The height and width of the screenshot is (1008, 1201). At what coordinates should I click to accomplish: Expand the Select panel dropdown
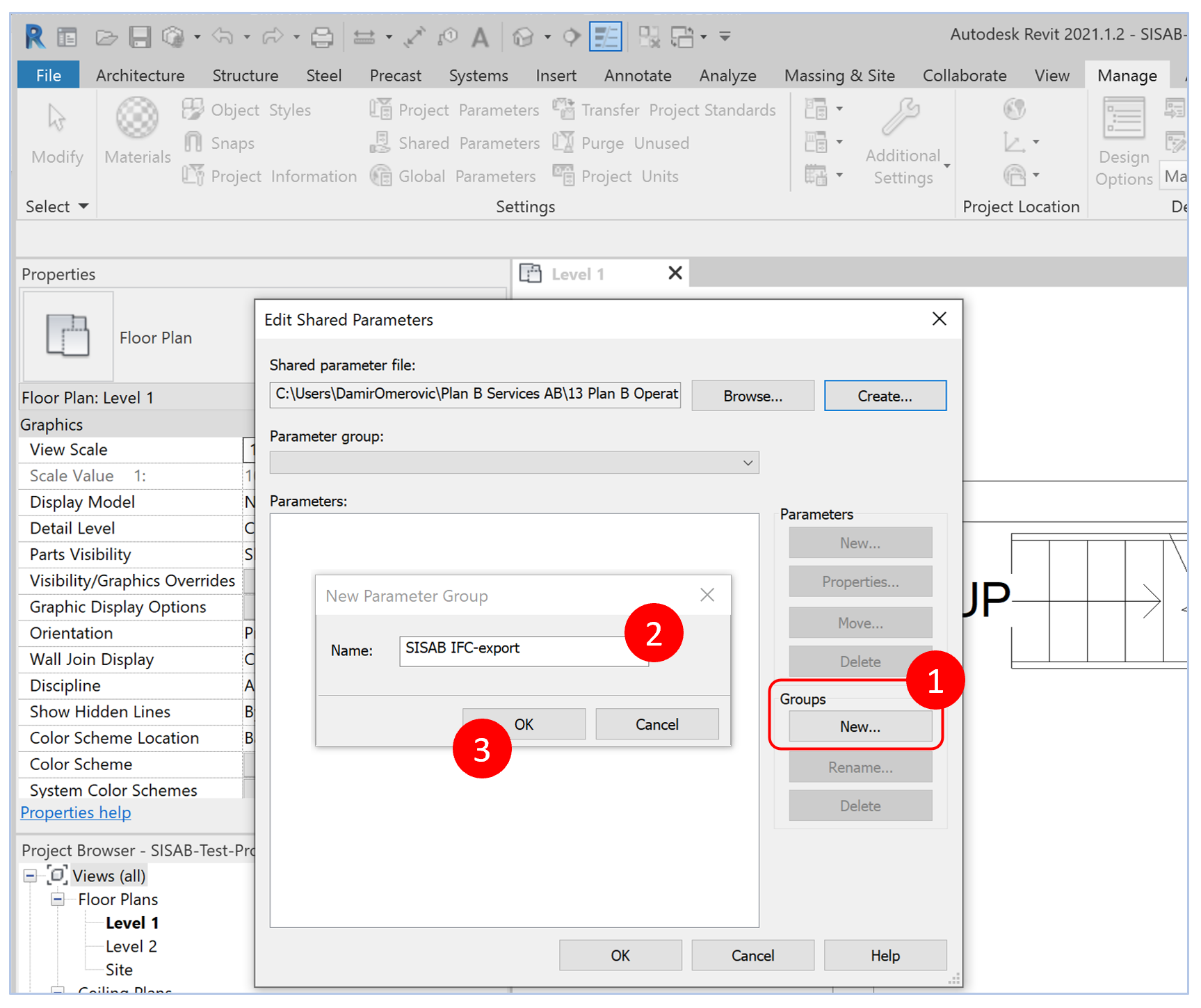(57, 207)
